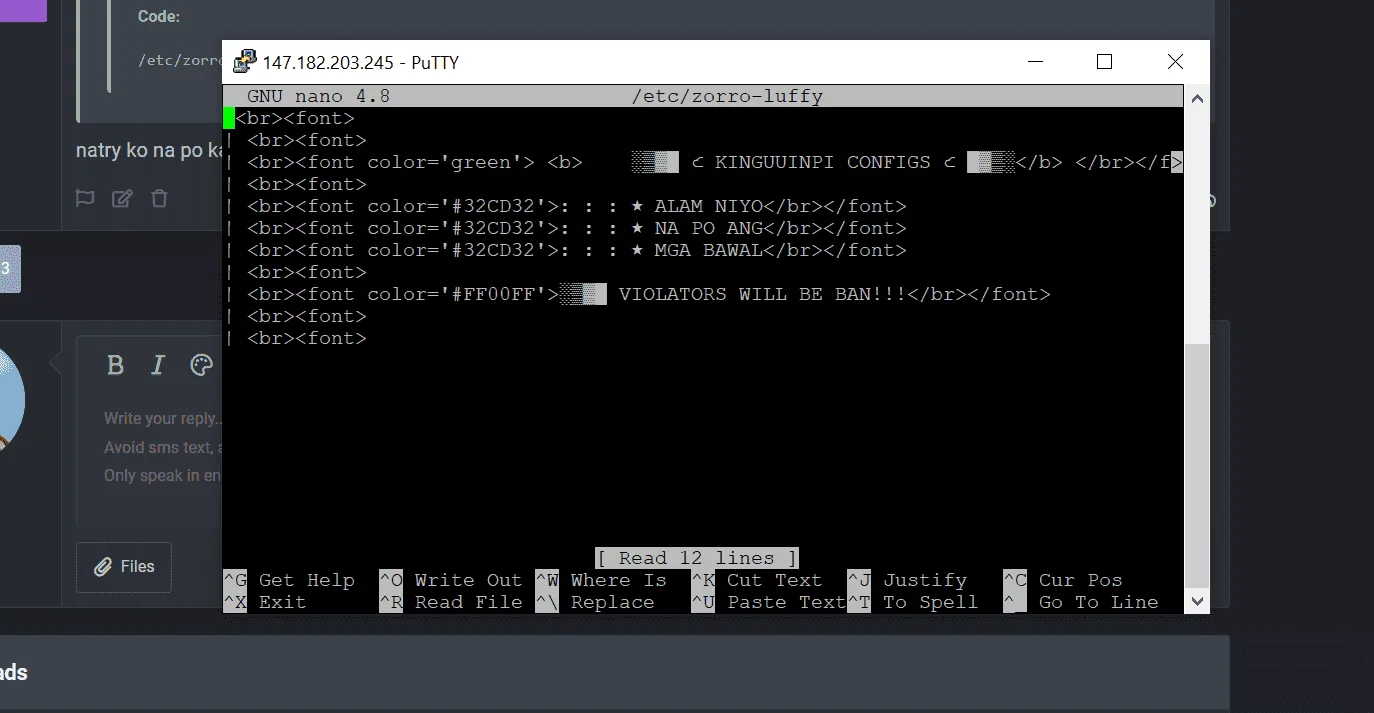This screenshot has width=1374, height=713.
Task: Click the 'GNU nano 4.8' header text
Action: coord(319,97)
